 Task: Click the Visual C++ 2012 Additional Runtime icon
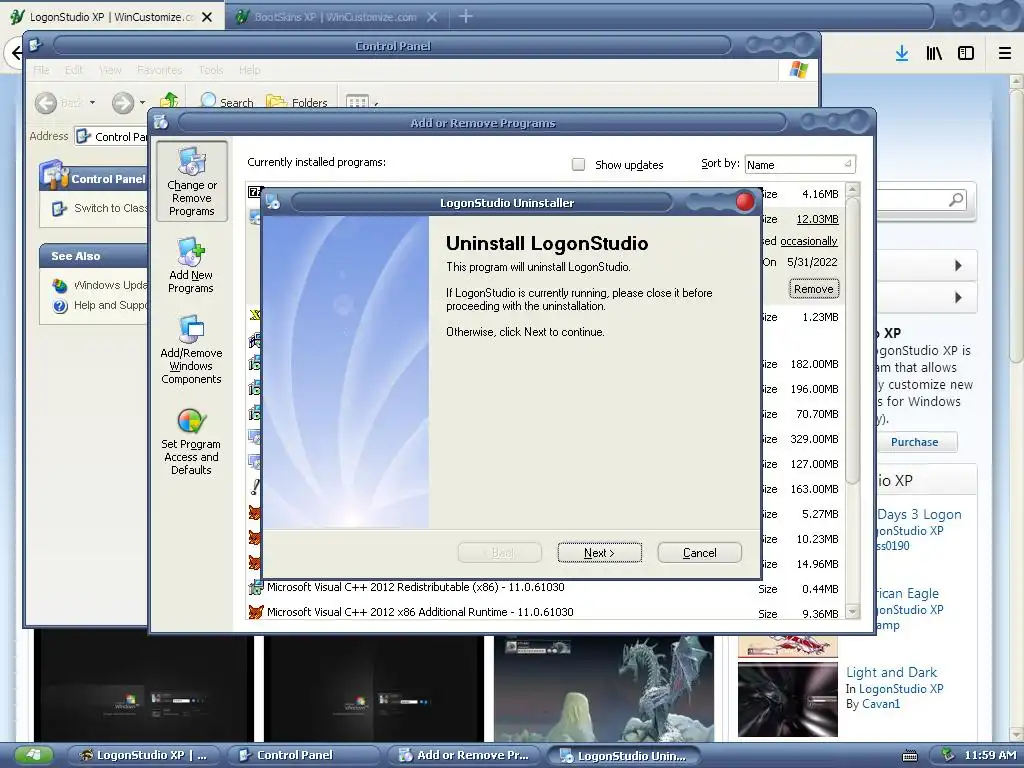tap(255, 612)
